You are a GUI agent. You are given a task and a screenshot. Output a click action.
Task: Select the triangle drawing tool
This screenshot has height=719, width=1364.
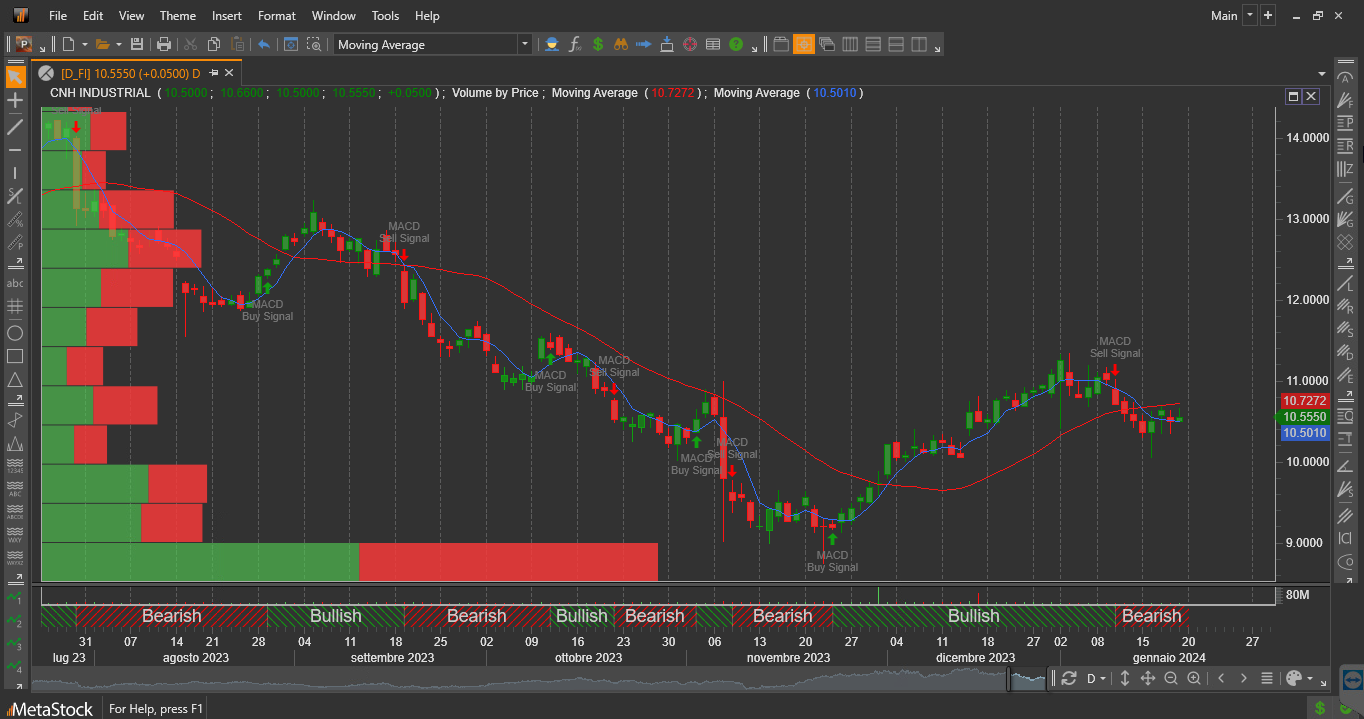tap(15, 380)
